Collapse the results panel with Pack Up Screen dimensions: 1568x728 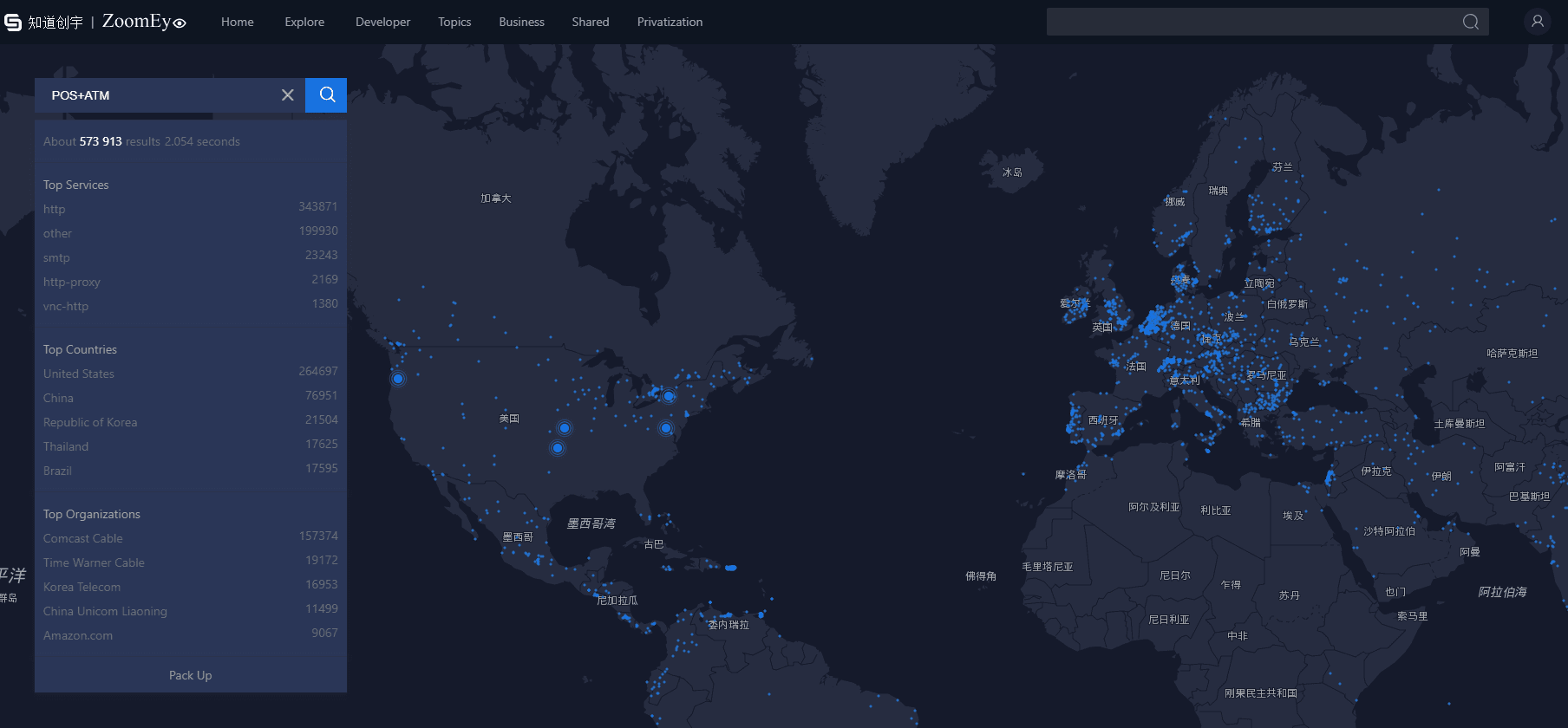pyautogui.click(x=191, y=675)
